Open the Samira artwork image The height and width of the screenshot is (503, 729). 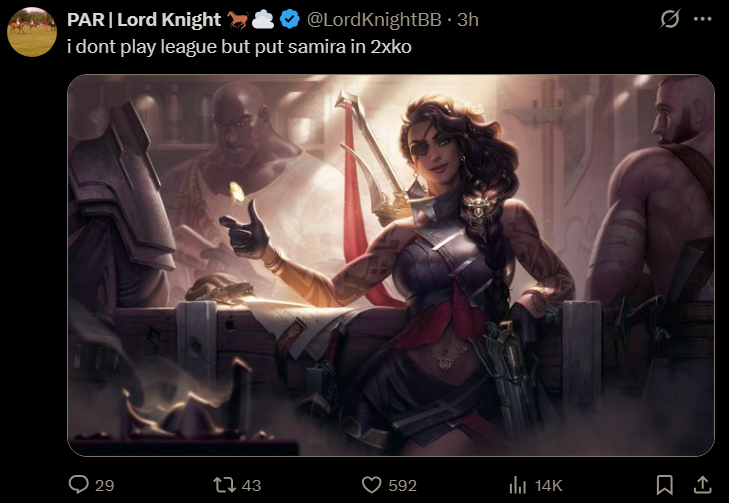(x=391, y=265)
